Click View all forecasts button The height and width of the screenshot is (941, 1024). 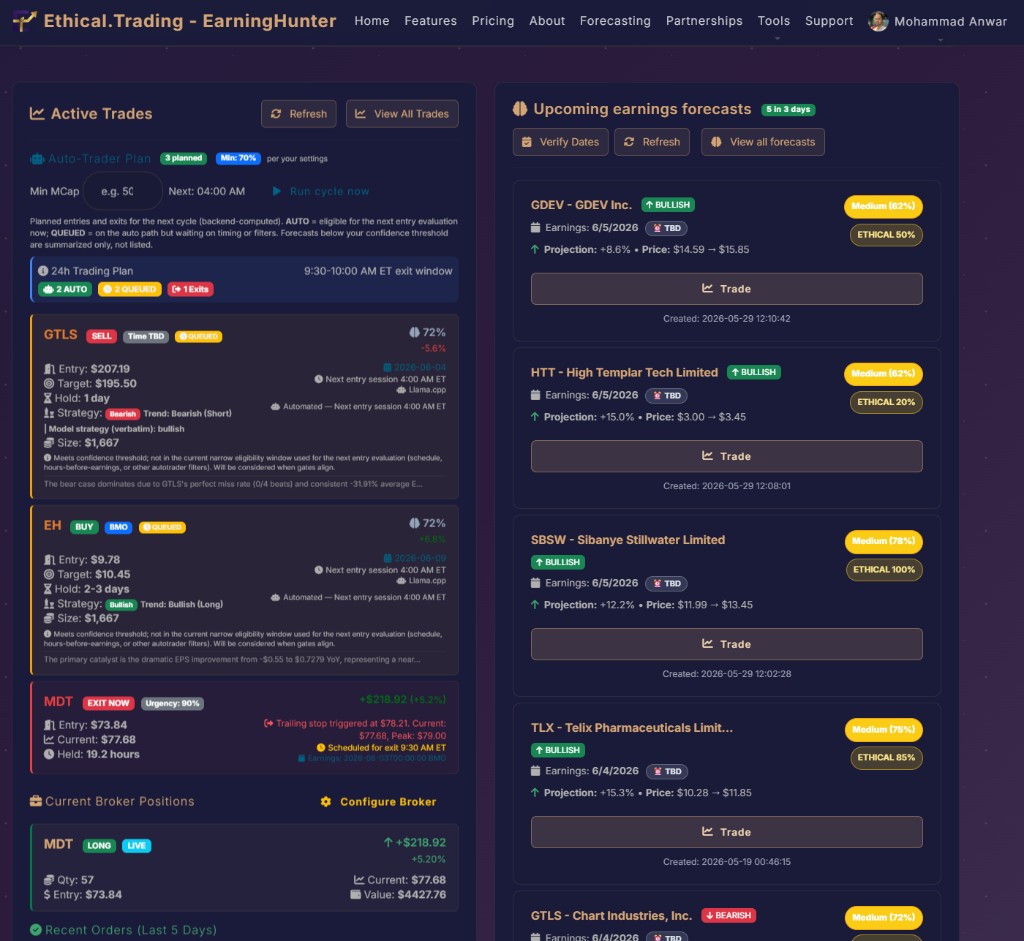[763, 142]
